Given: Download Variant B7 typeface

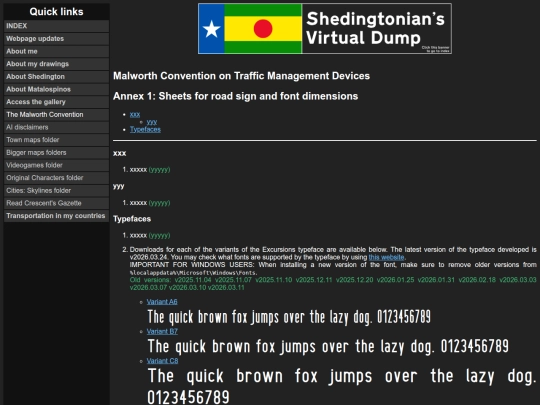Looking at the screenshot, I should point(162,331).
